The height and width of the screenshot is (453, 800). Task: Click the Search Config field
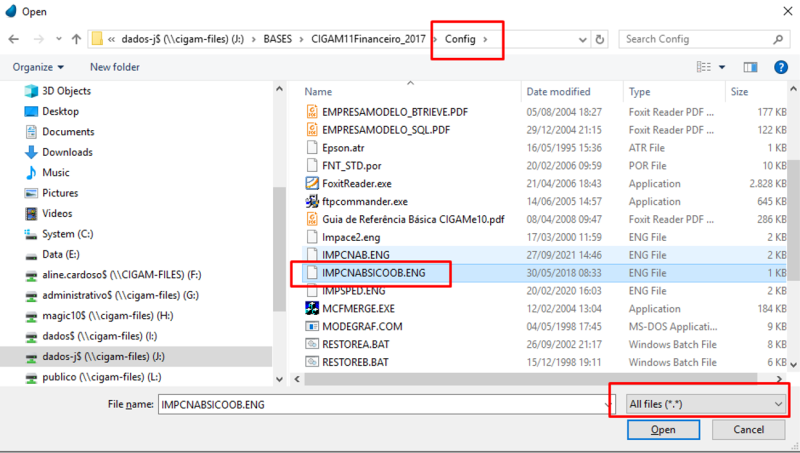point(705,39)
